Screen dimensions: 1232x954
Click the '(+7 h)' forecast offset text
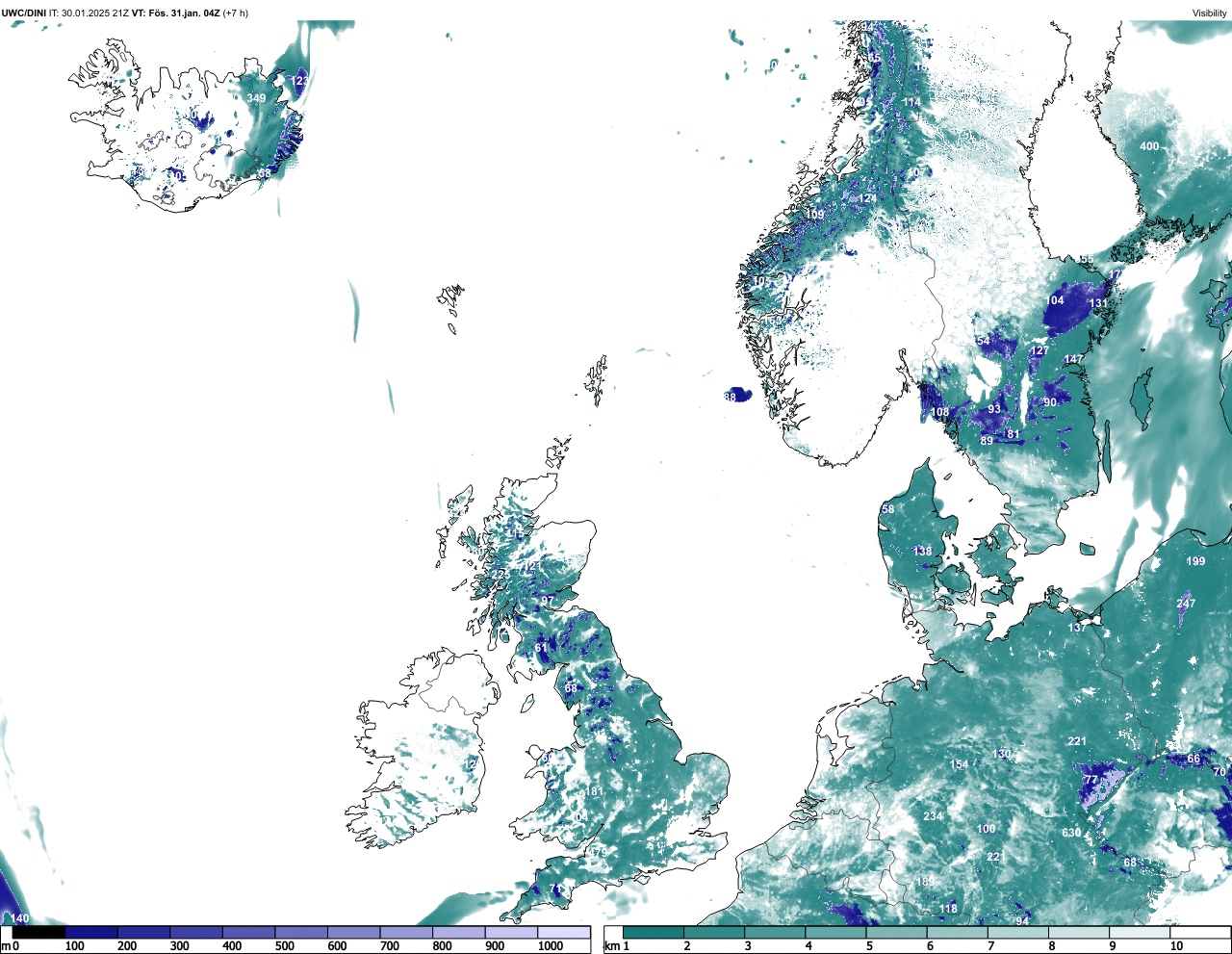tap(236, 13)
